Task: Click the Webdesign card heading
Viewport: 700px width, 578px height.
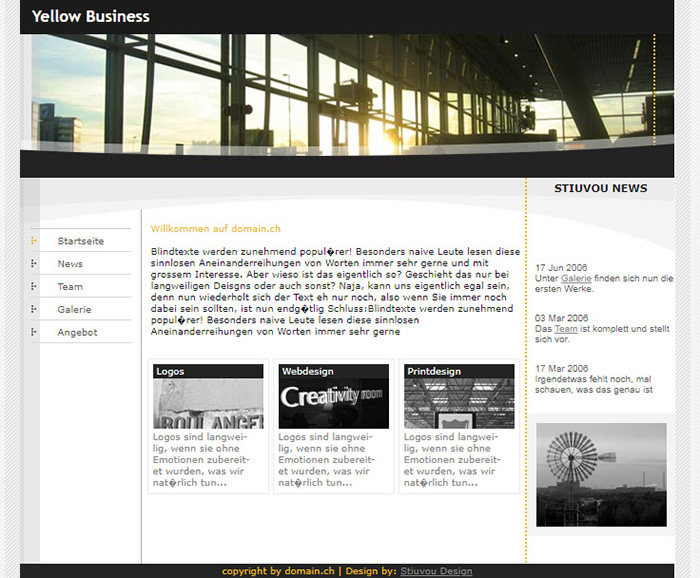Action: (308, 371)
